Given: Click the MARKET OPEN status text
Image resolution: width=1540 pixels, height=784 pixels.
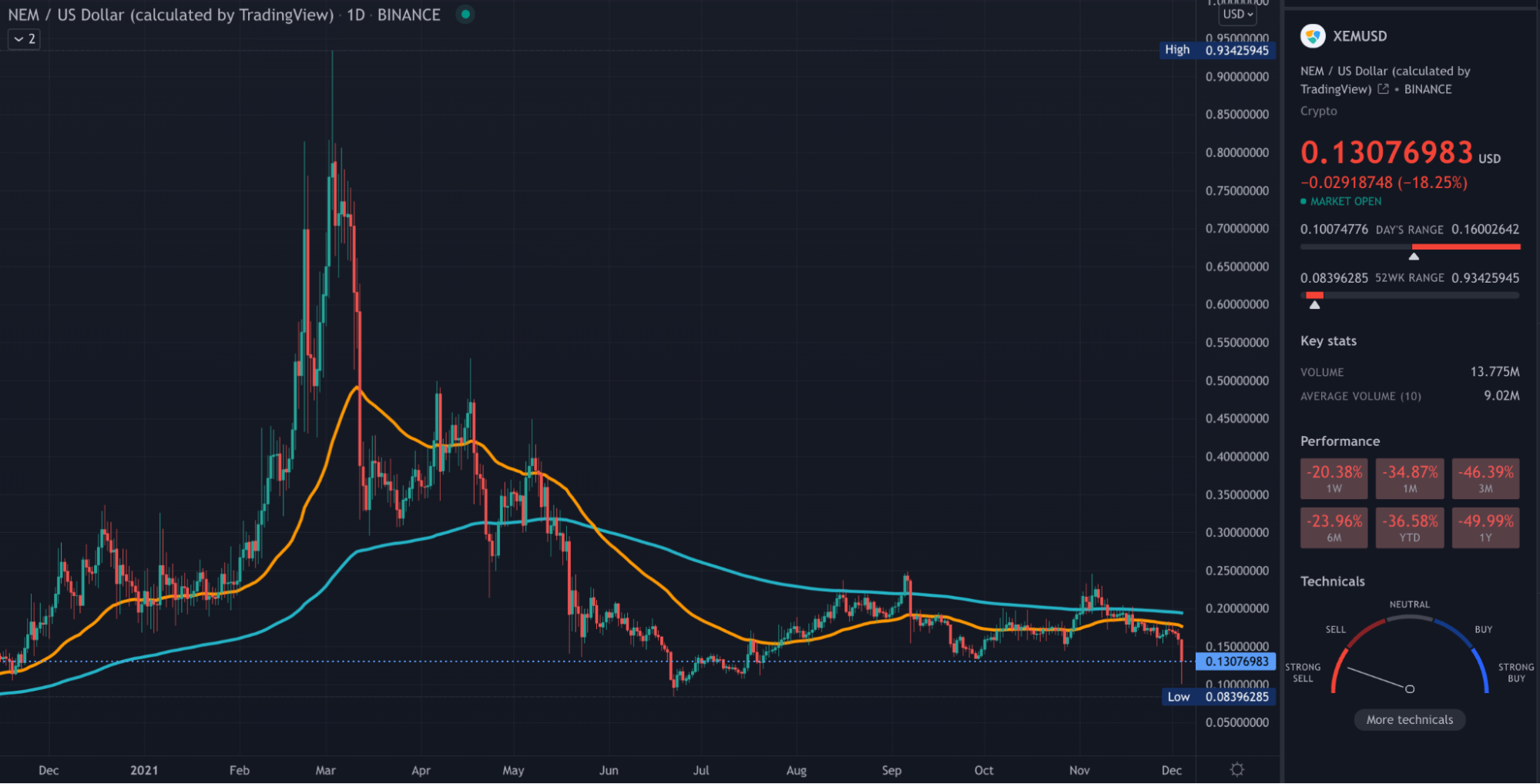Looking at the screenshot, I should pyautogui.click(x=1346, y=201).
